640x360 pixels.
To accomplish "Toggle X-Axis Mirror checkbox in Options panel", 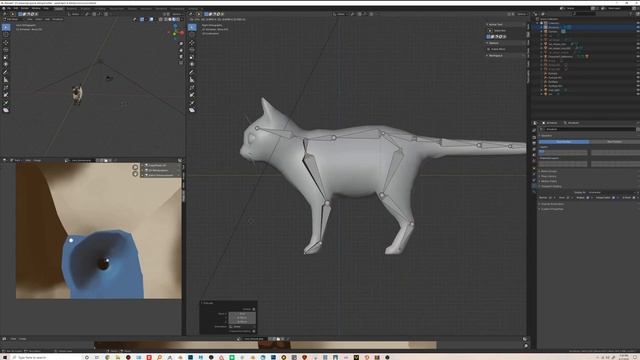I will [490, 49].
